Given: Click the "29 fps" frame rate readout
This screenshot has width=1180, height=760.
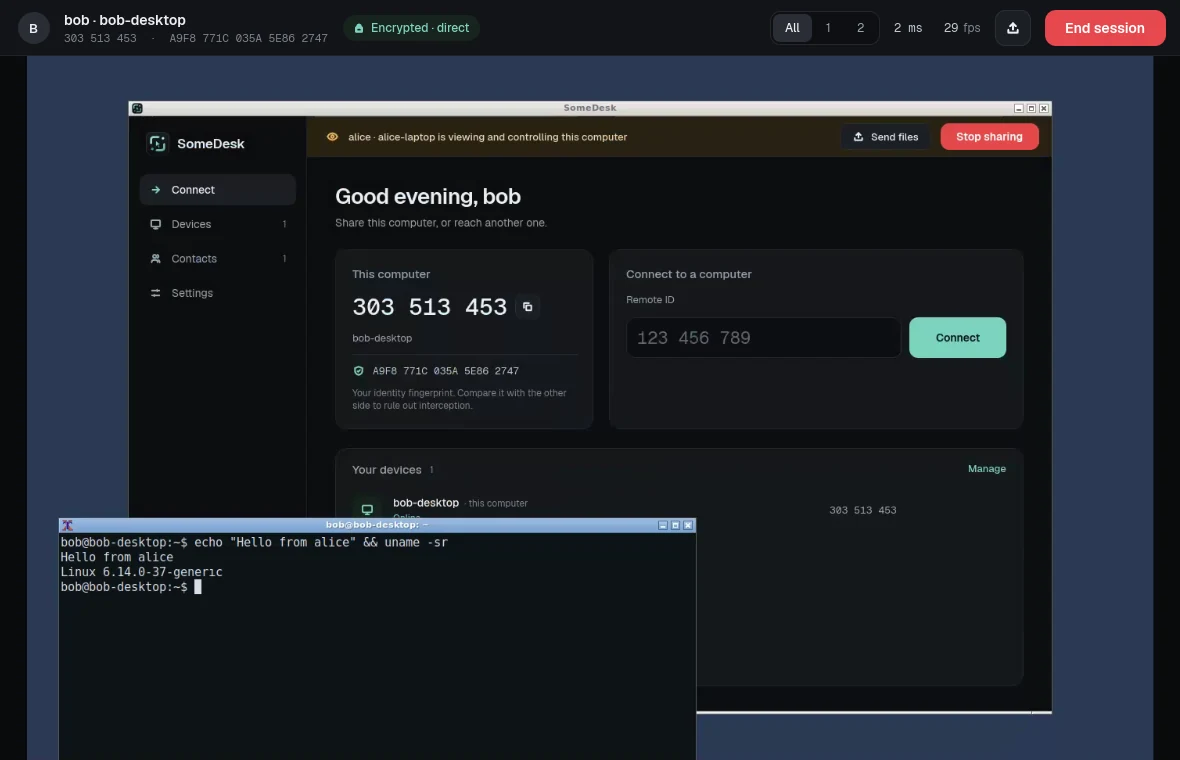Looking at the screenshot, I should [x=962, y=28].
